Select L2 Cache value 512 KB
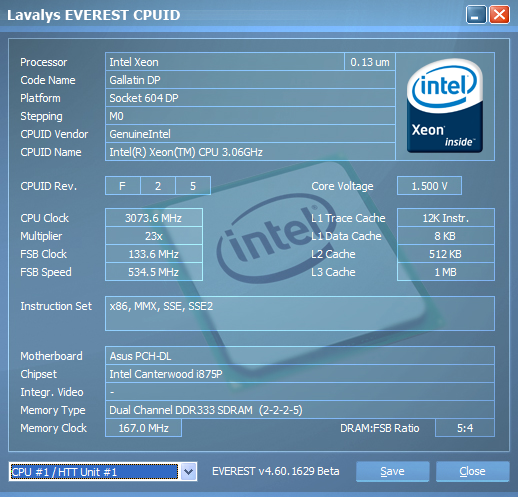Image resolution: width=518 pixels, height=497 pixels. pos(446,254)
